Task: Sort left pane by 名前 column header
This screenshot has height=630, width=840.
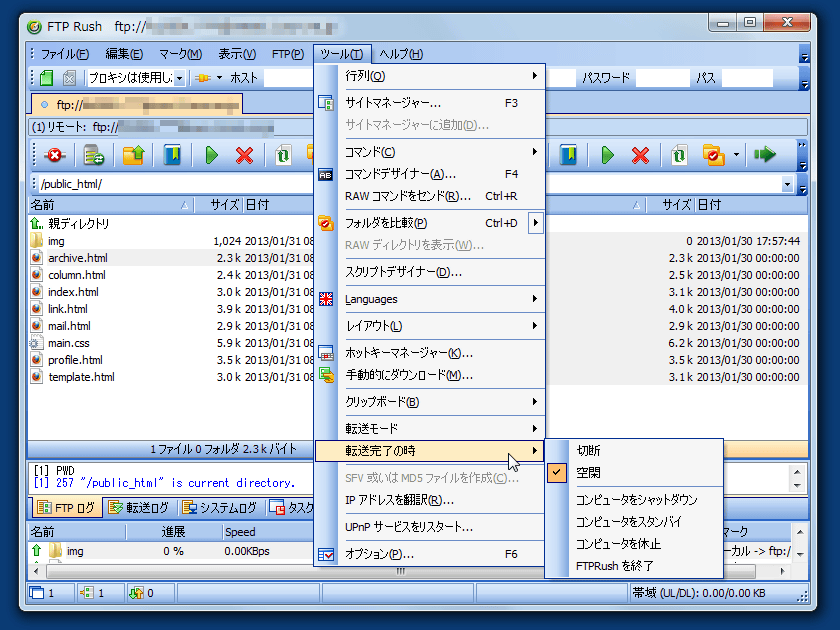Action: pos(111,205)
